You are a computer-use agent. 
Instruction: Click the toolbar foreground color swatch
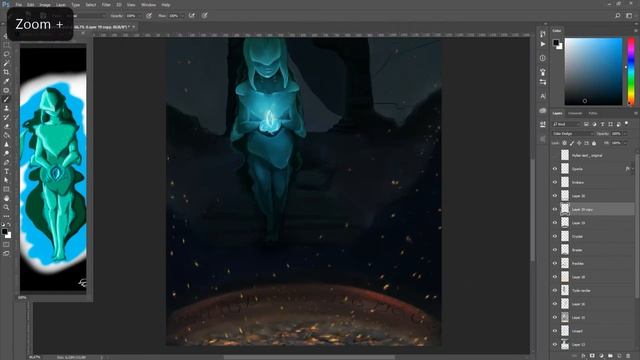click(4, 231)
